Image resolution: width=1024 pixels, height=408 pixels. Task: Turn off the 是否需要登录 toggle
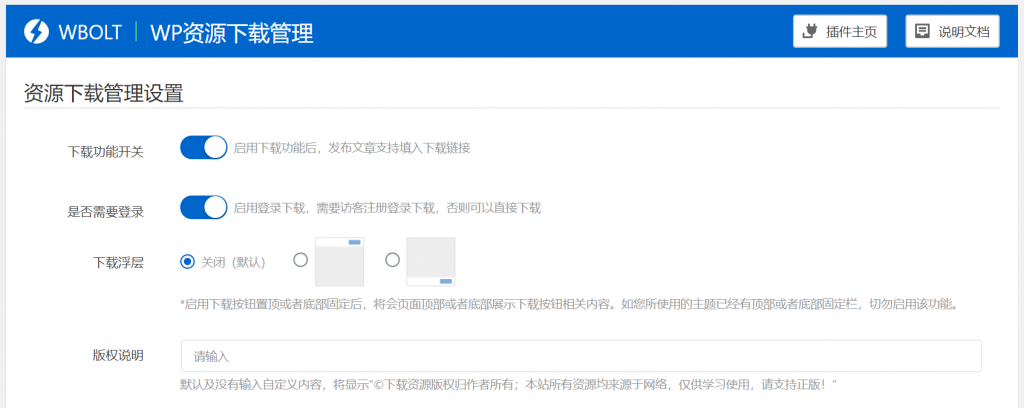204,208
